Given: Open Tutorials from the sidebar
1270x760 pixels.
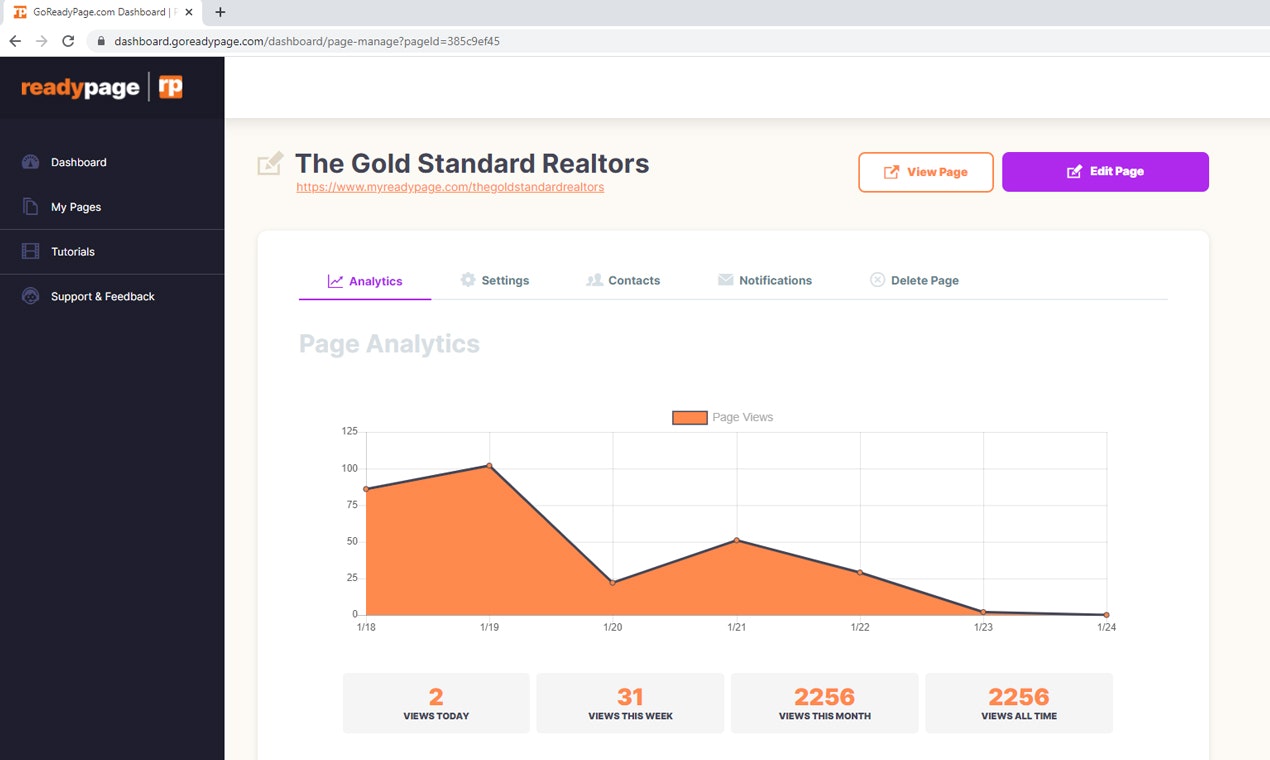Looking at the screenshot, I should (30, 251).
